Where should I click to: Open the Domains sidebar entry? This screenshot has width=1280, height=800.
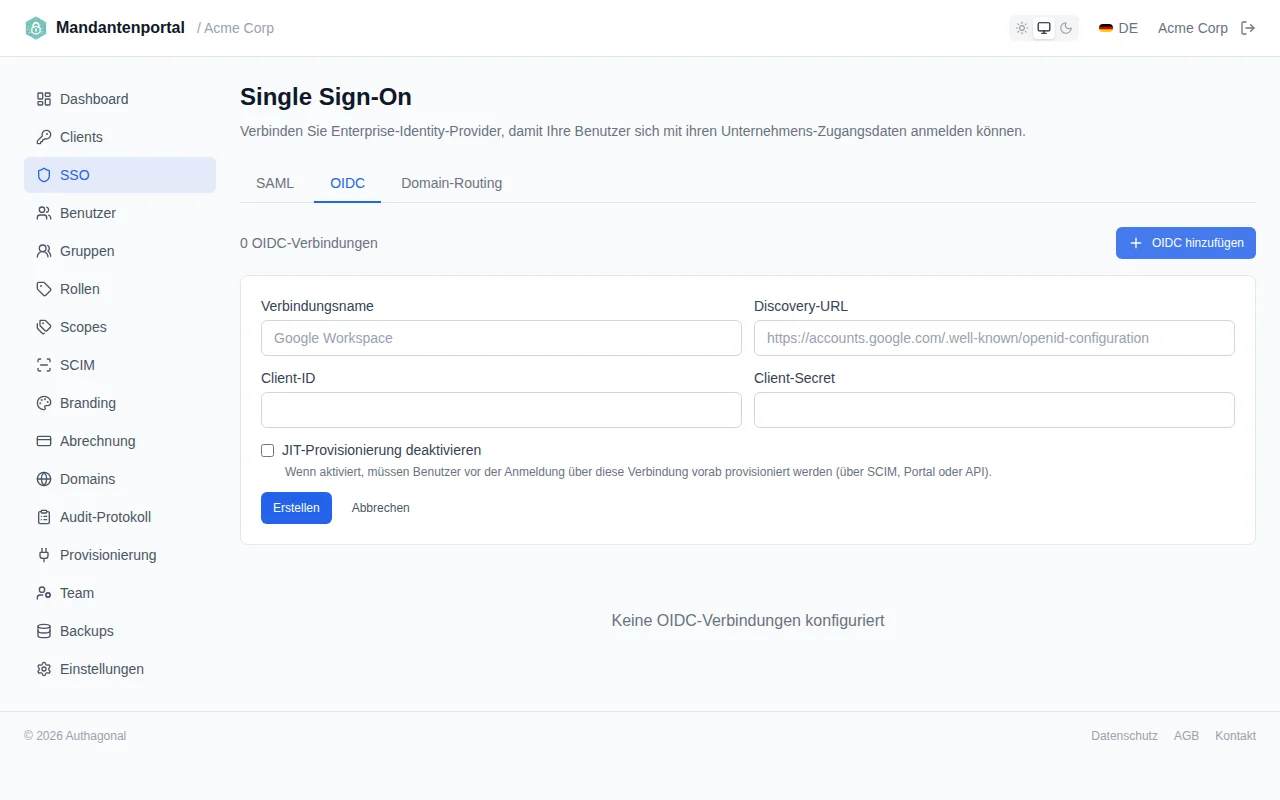[120, 479]
